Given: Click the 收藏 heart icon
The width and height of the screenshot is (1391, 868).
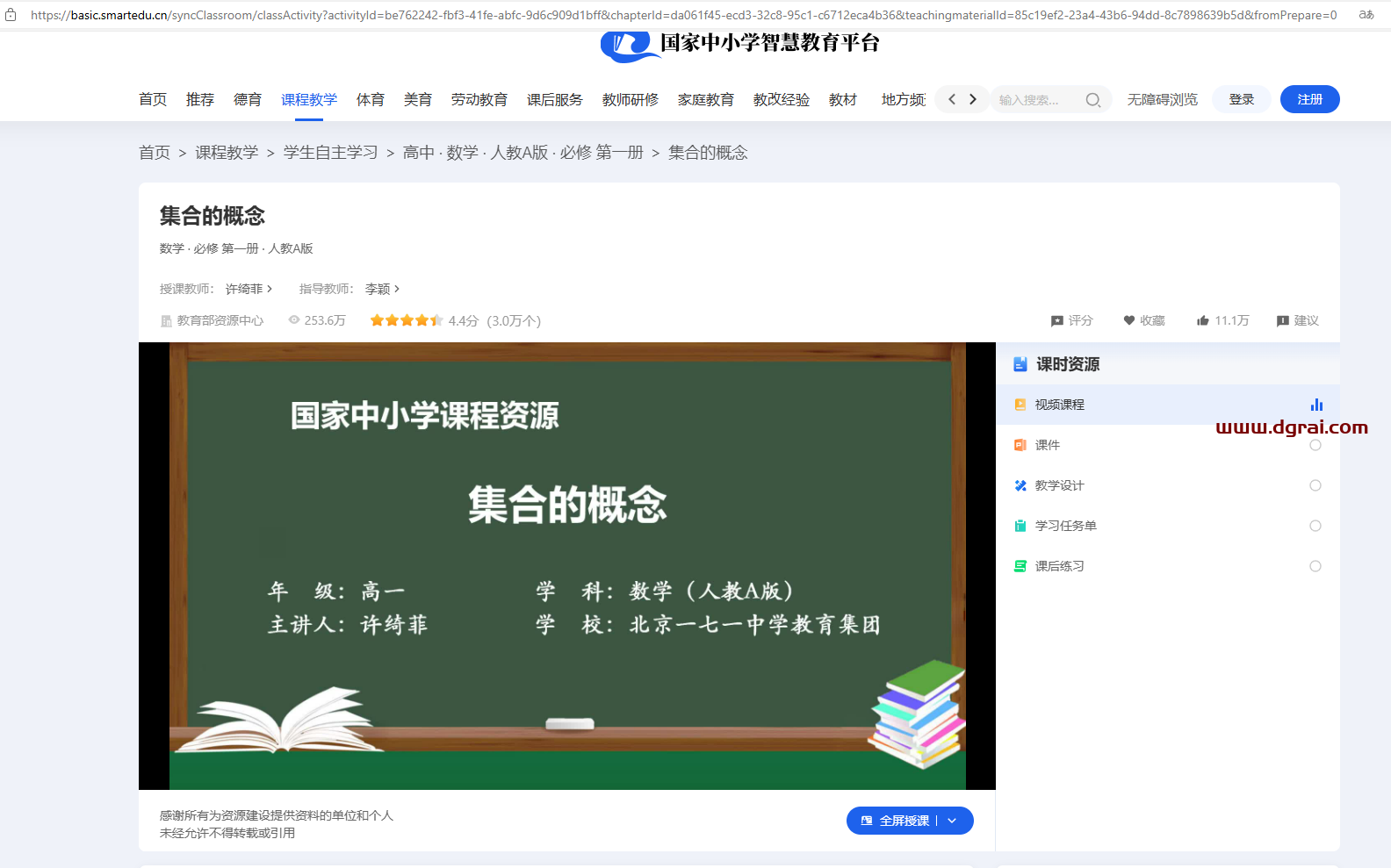Looking at the screenshot, I should (x=1129, y=320).
